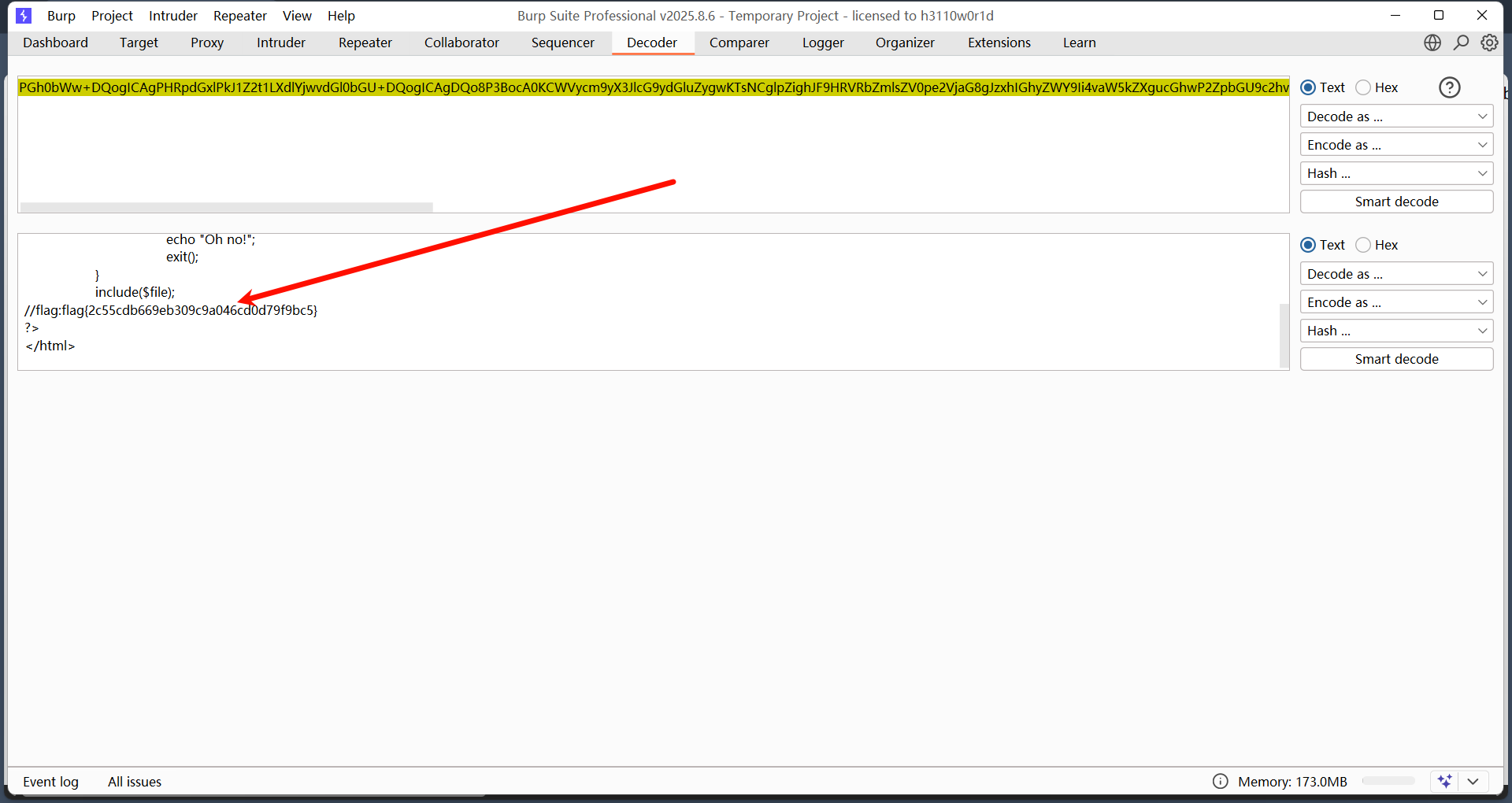Image resolution: width=1512 pixels, height=803 pixels.
Task: Open the Project menu
Action: 112,16
